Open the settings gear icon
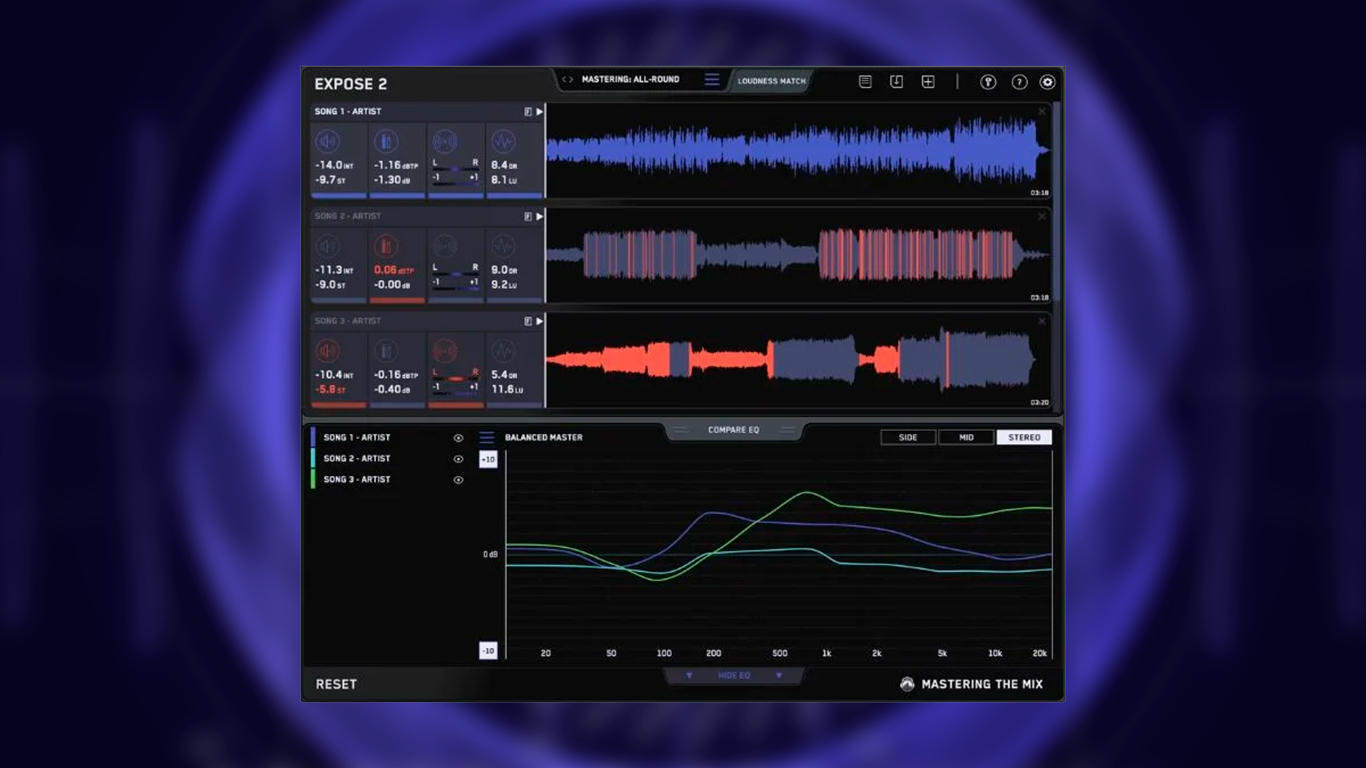Viewport: 1366px width, 768px height. [x=1048, y=82]
